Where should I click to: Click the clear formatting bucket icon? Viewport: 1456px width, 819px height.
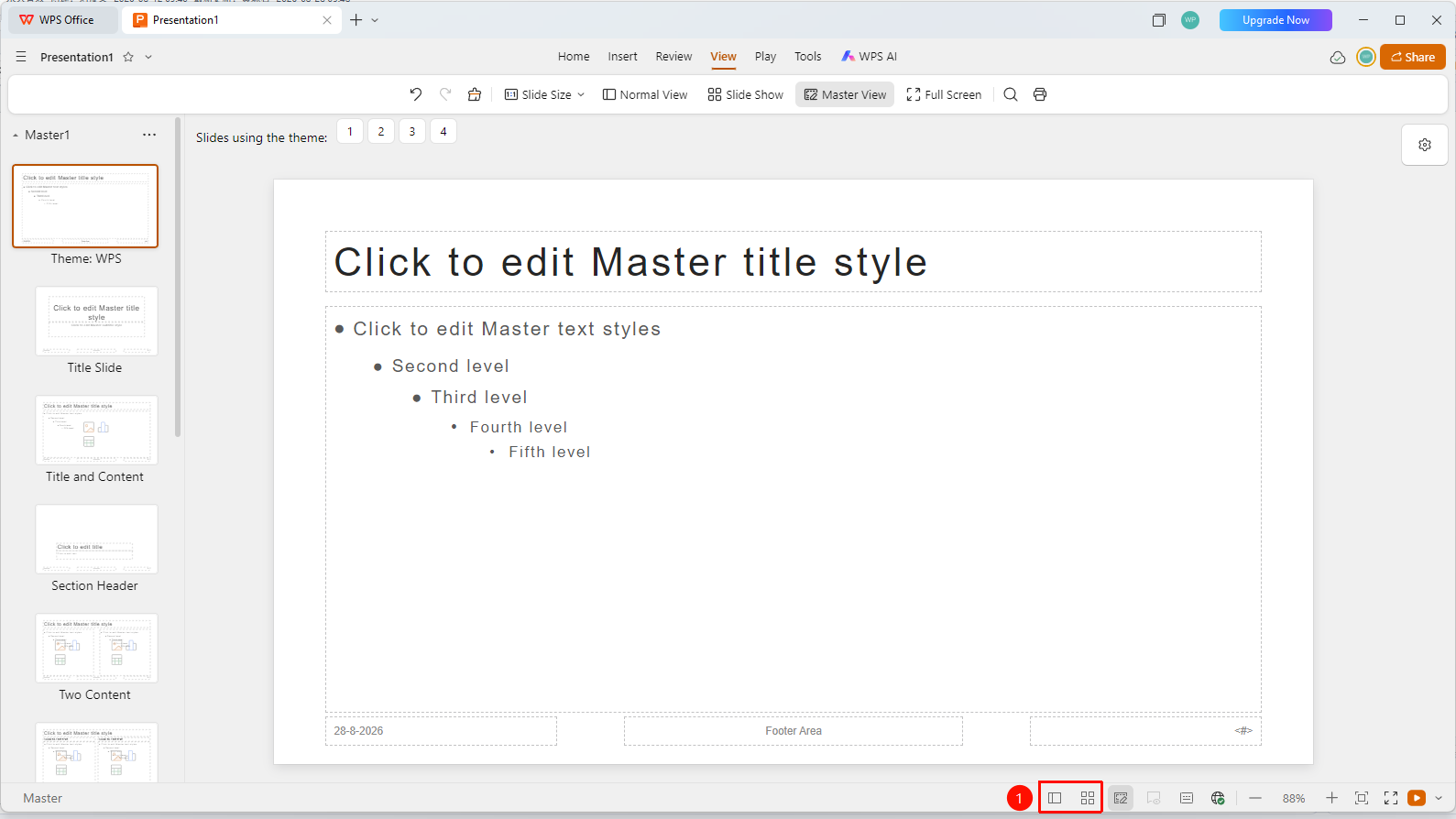click(x=475, y=94)
